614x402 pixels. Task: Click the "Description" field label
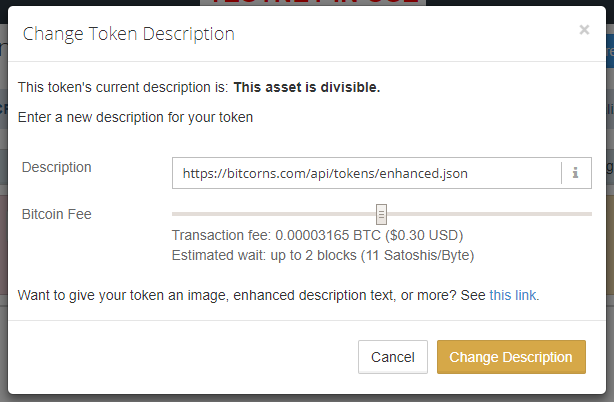tap(57, 167)
